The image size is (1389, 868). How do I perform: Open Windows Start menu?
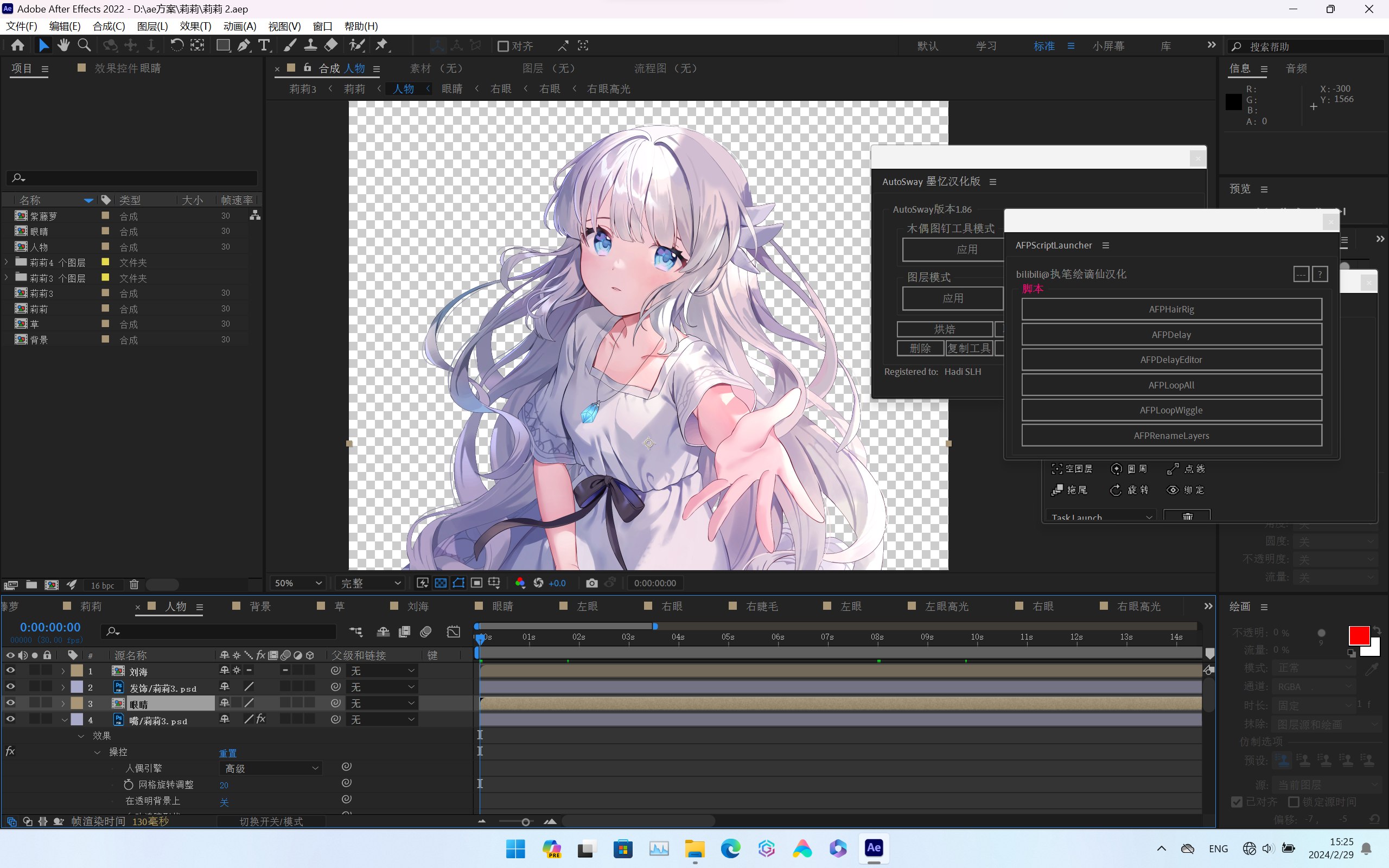click(x=515, y=848)
